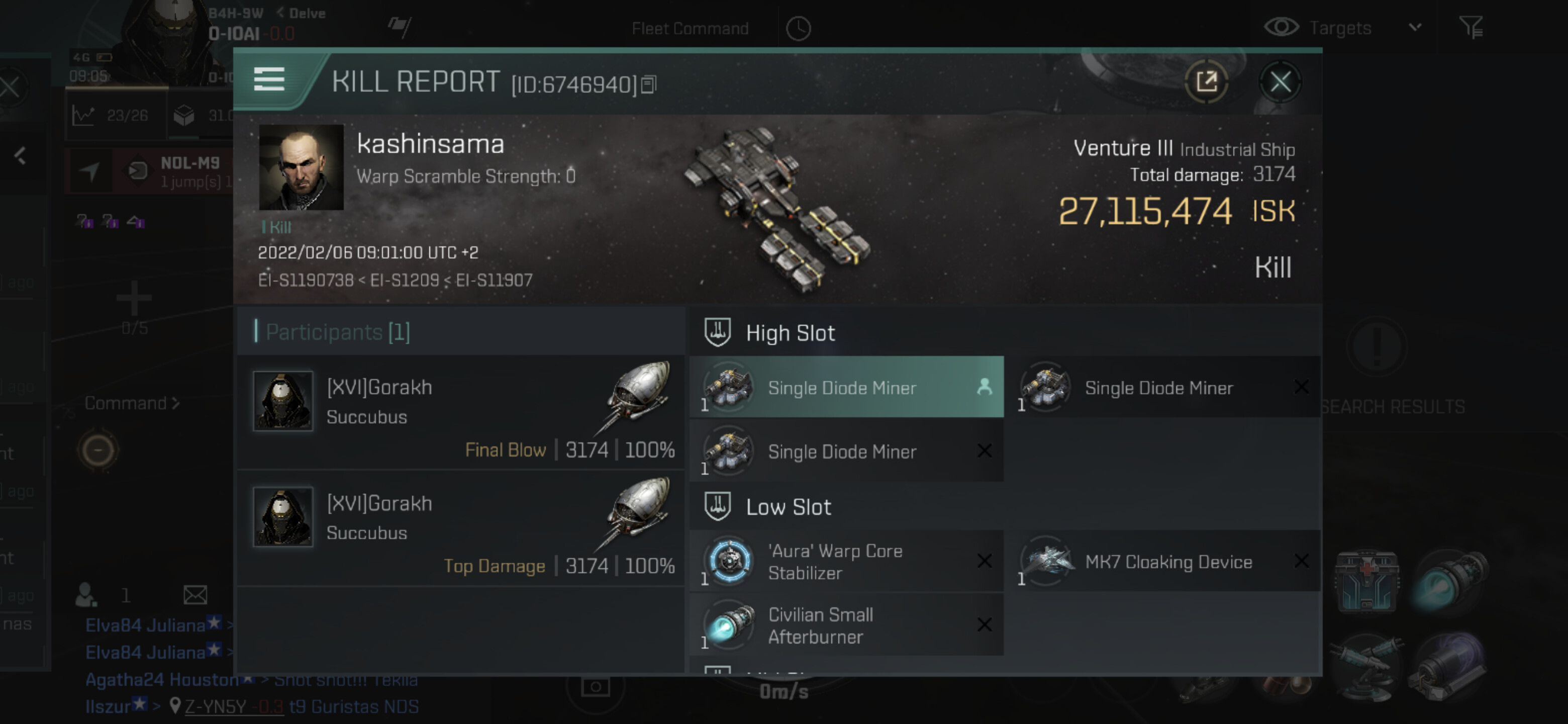Screen dimensions: 1568x724
Task: Select the Civilian Small Afterburner item
Action: pyautogui.click(x=846, y=625)
